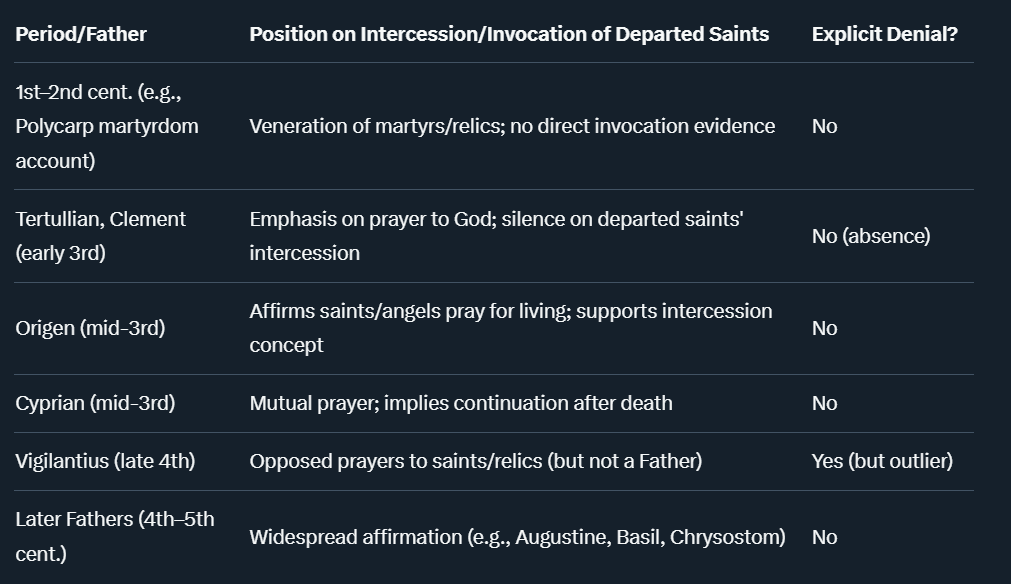Viewport: 1011px width, 584px height.
Task: Select the Cyprian (mid-3rd) cell
Action: tap(95, 403)
